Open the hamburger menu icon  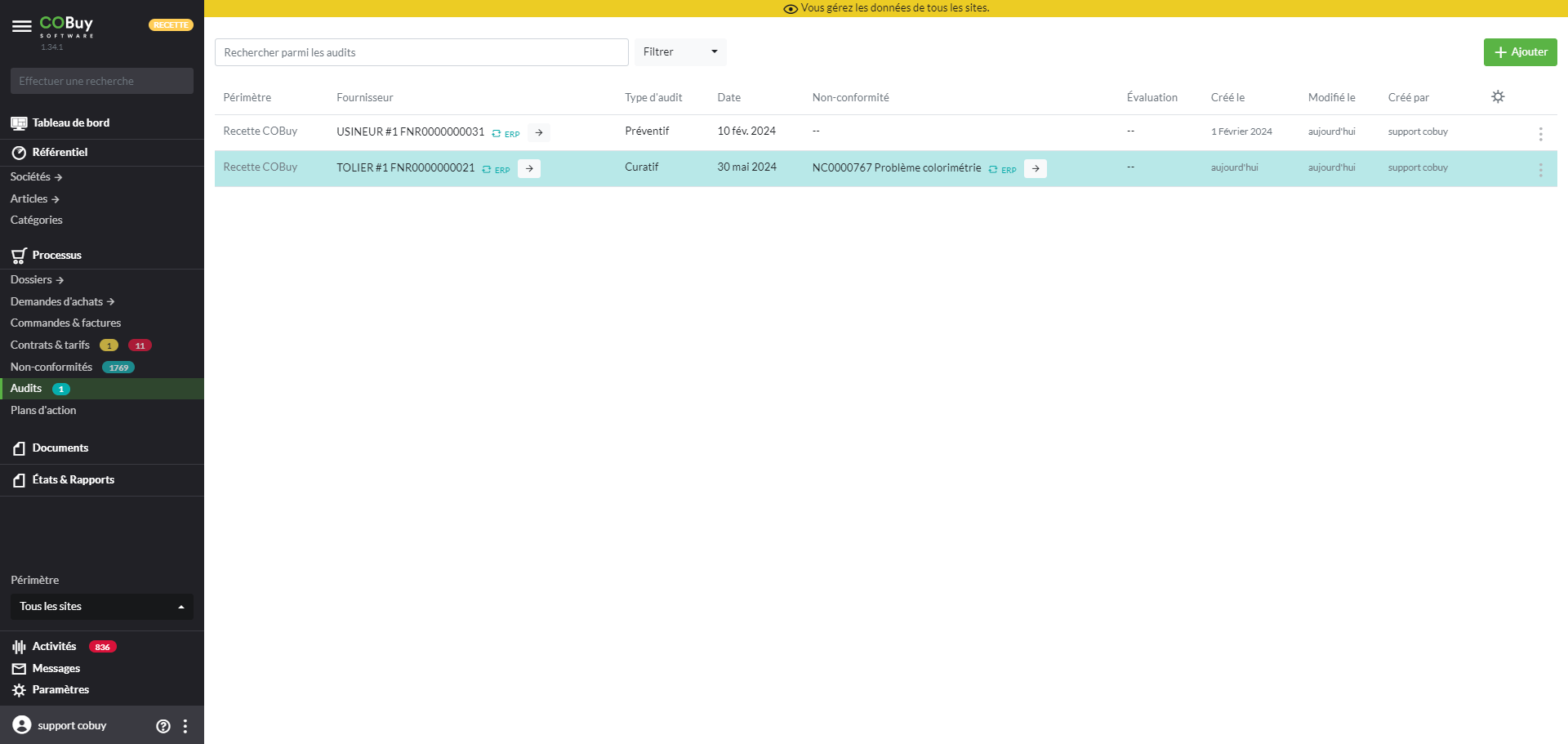(x=22, y=26)
